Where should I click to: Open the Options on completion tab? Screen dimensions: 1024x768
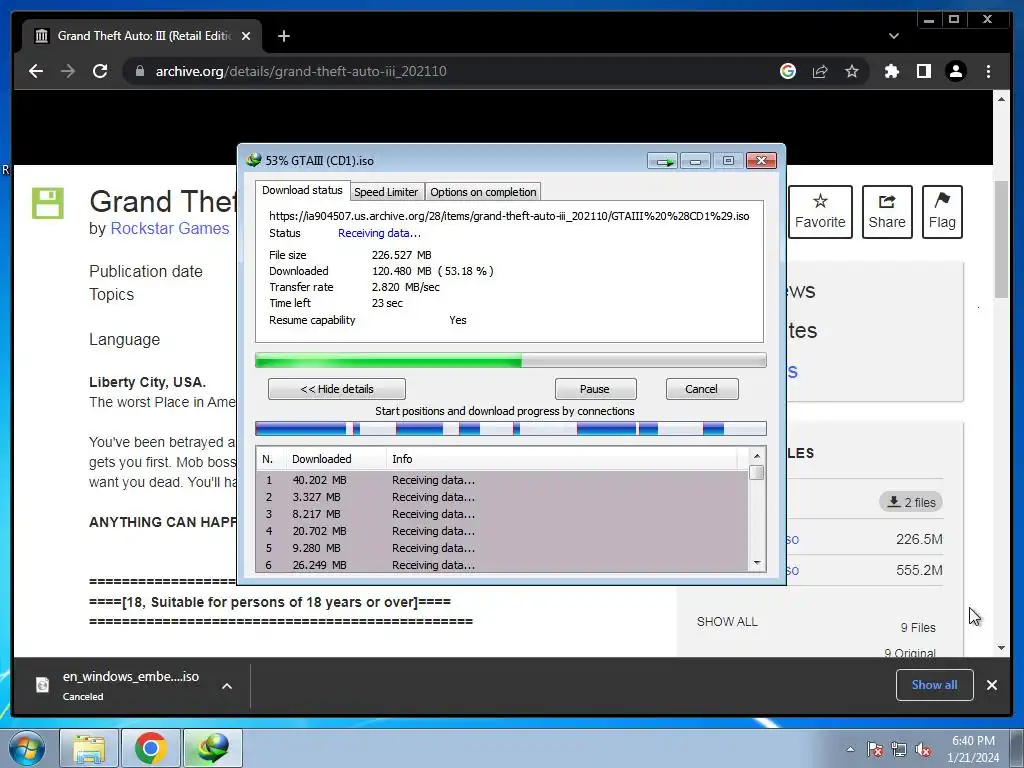click(483, 192)
